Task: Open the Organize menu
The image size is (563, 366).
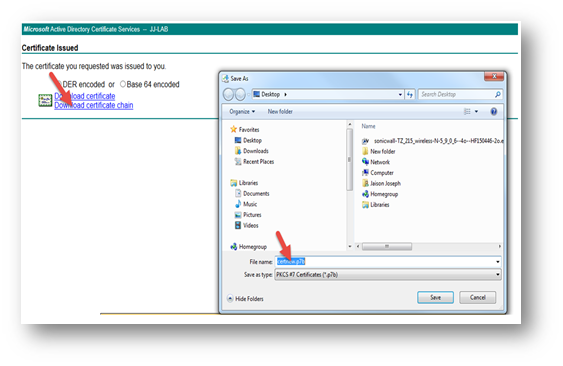Action: [242, 112]
